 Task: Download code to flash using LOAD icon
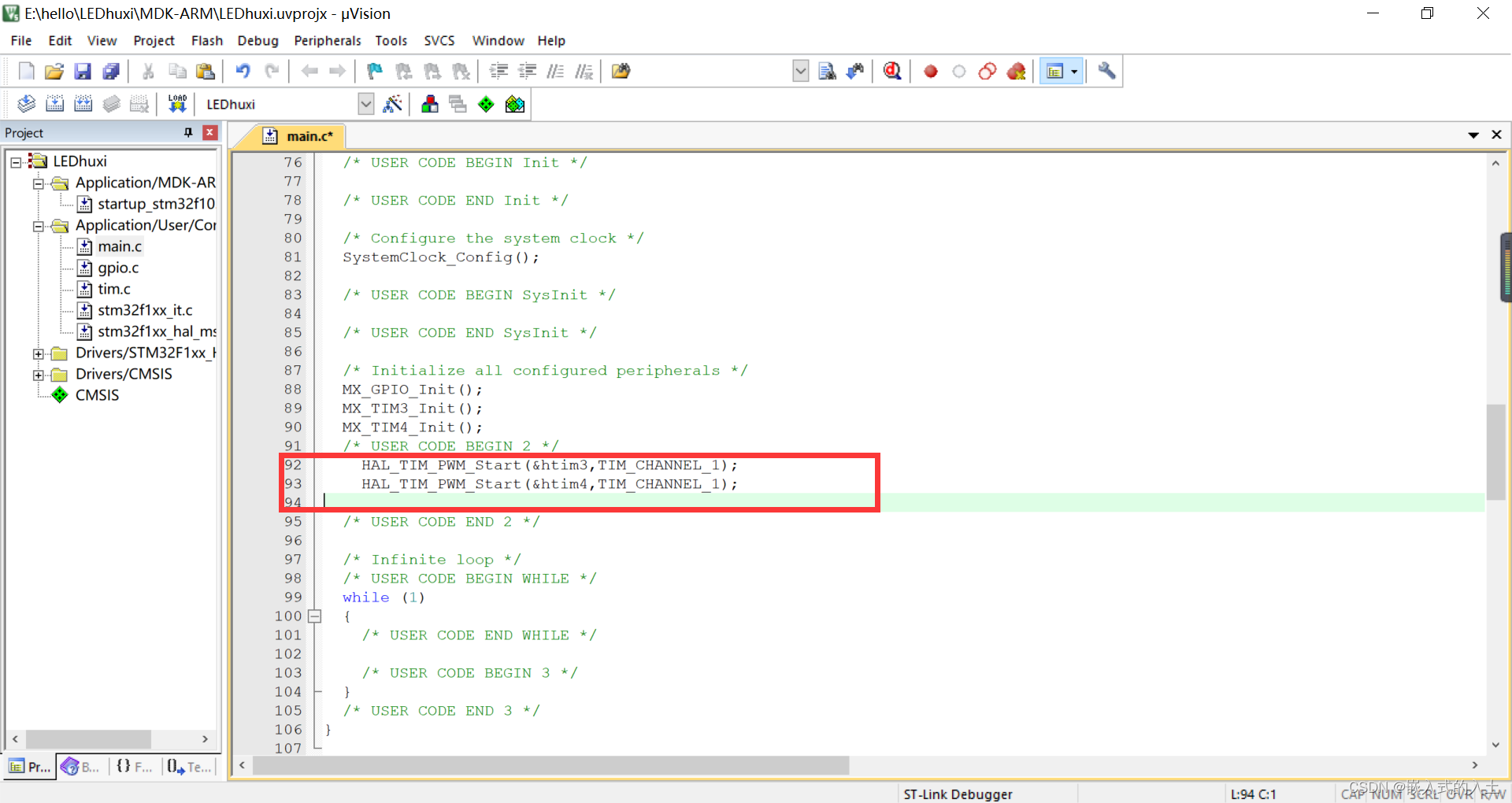tap(177, 103)
